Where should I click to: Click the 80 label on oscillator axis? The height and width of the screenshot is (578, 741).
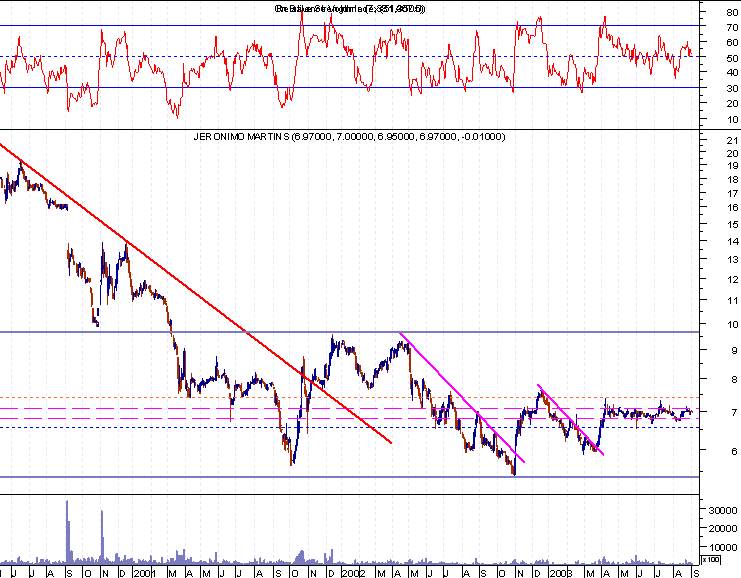pos(732,13)
